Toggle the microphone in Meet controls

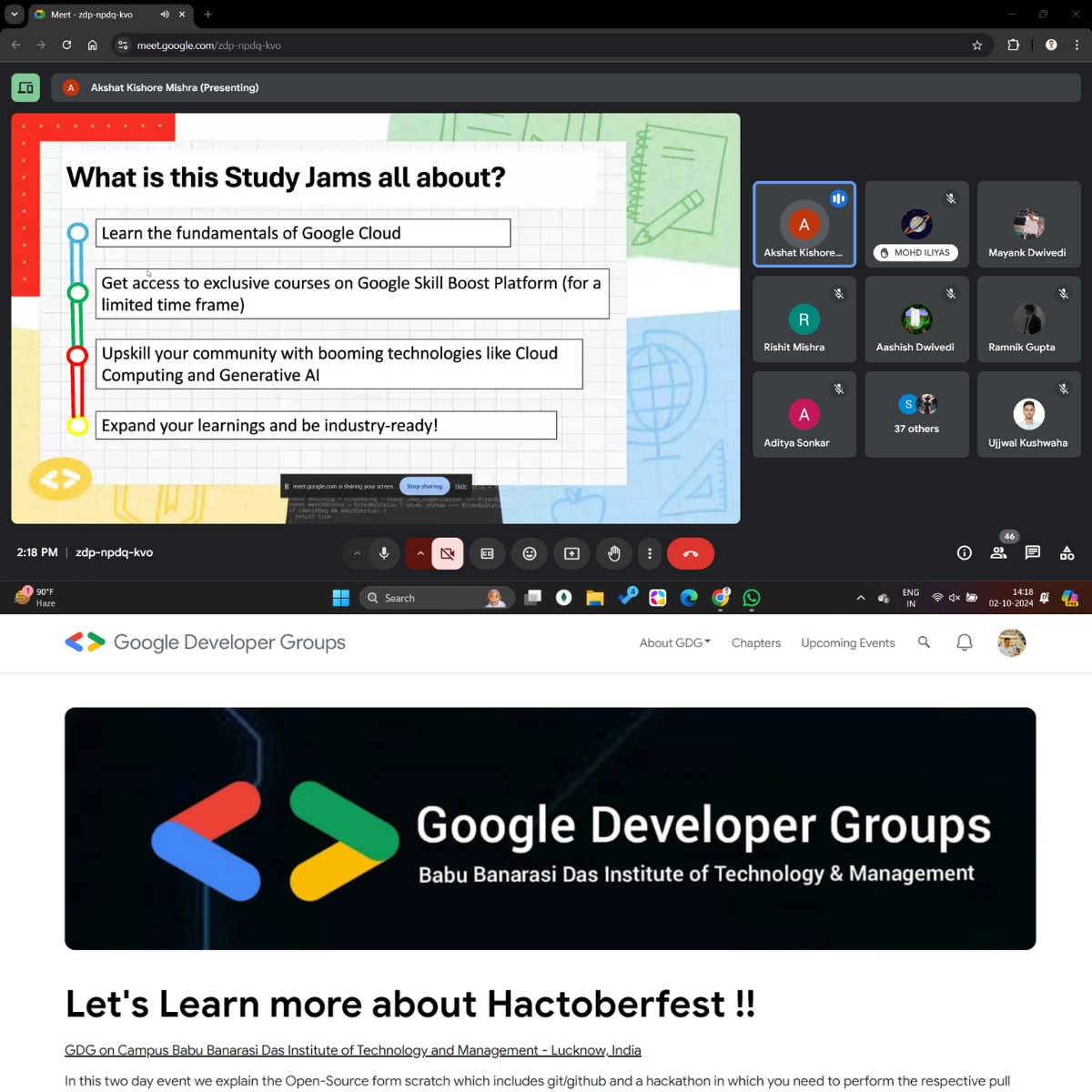(x=384, y=553)
